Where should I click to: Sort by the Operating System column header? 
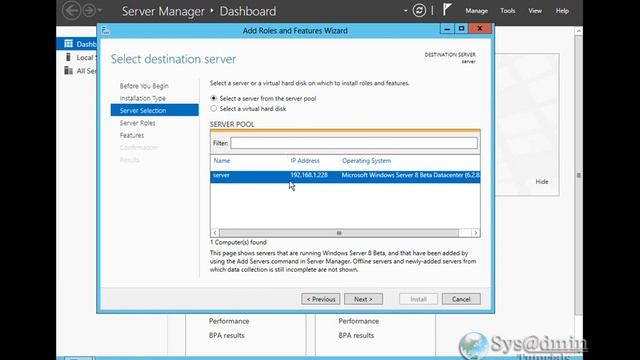[x=366, y=160]
